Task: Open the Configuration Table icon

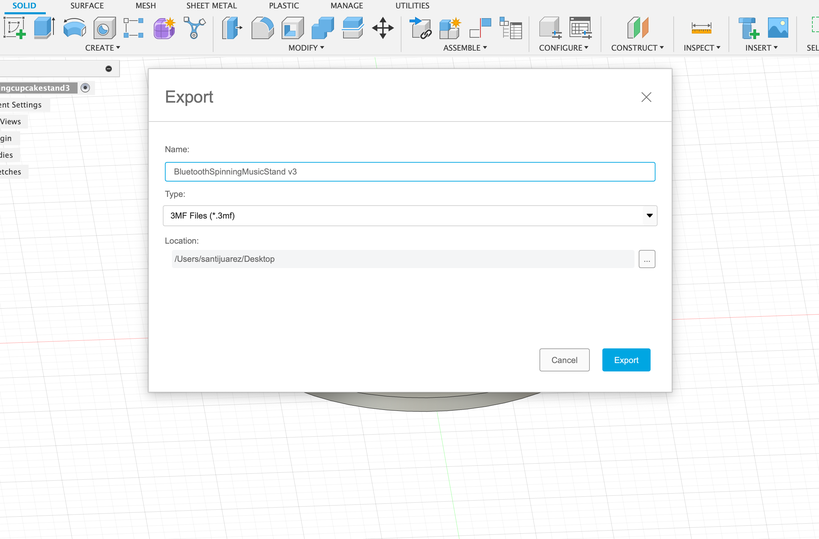Action: click(580, 28)
